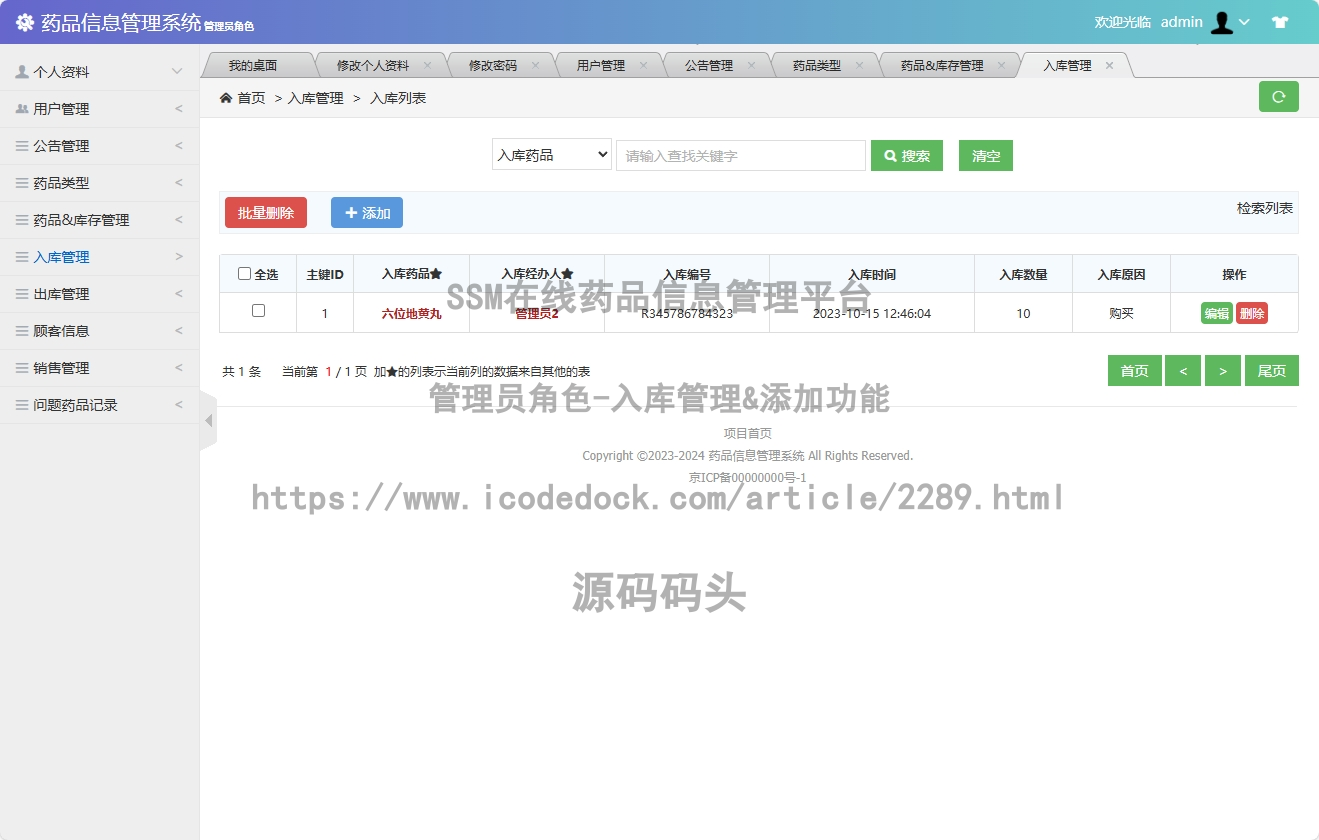The height and width of the screenshot is (840, 1319).
Task: Expand the 问题药品记录 sidebar menu
Action: click(179, 405)
